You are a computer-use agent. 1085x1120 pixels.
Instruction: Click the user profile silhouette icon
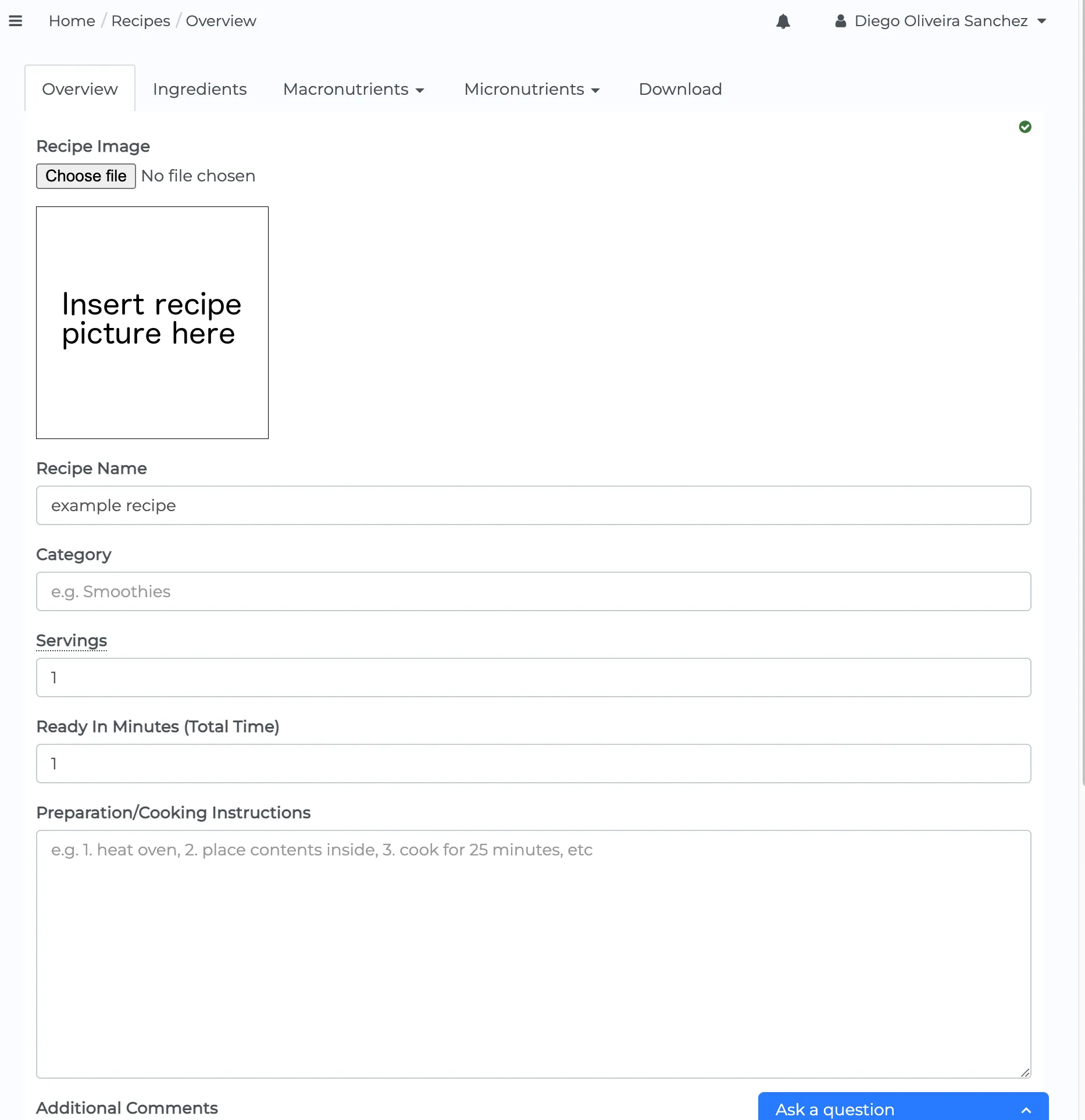(x=840, y=22)
